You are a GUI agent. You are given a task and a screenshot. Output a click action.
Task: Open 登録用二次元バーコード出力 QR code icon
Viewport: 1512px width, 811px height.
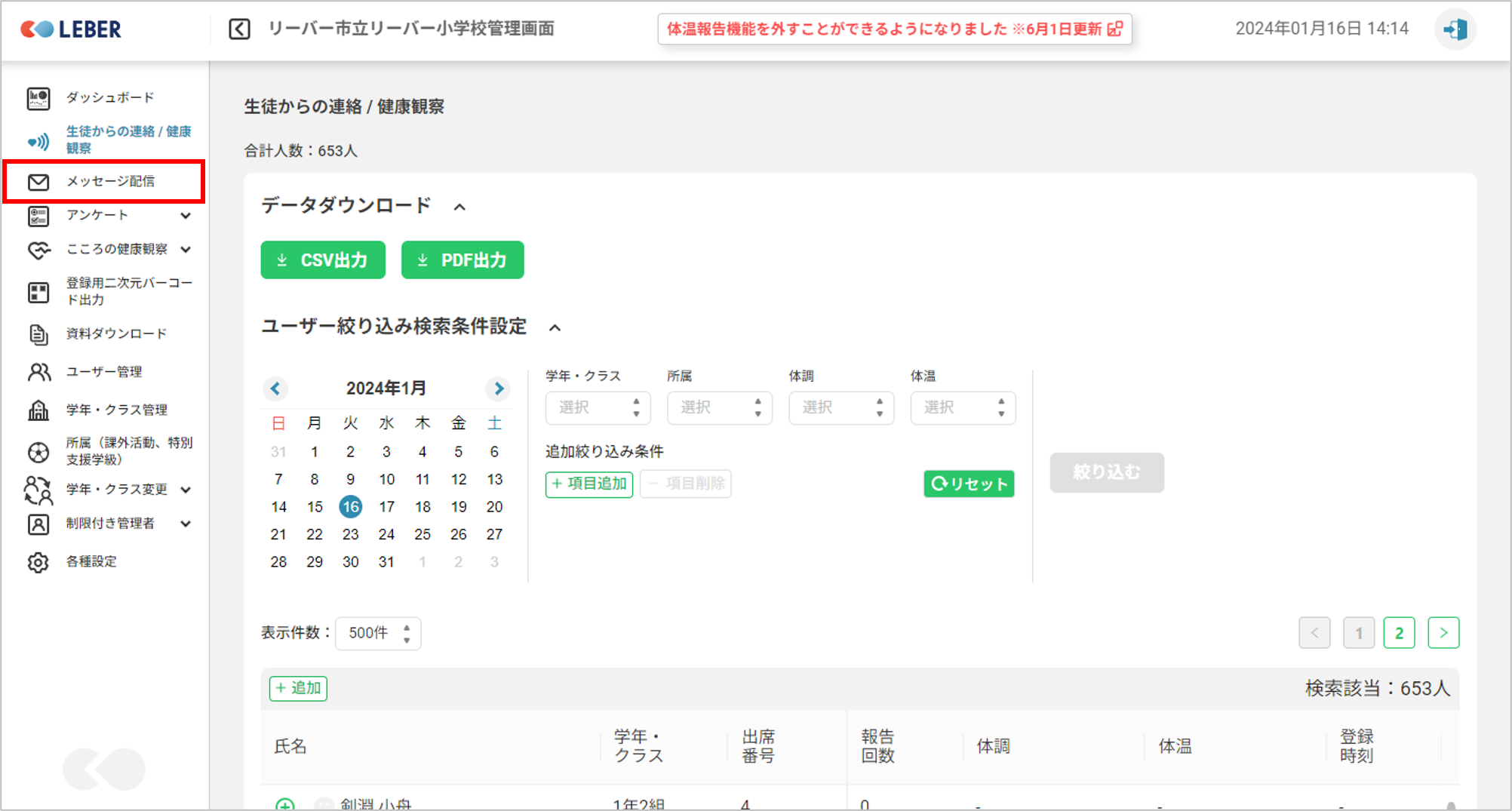(x=38, y=292)
